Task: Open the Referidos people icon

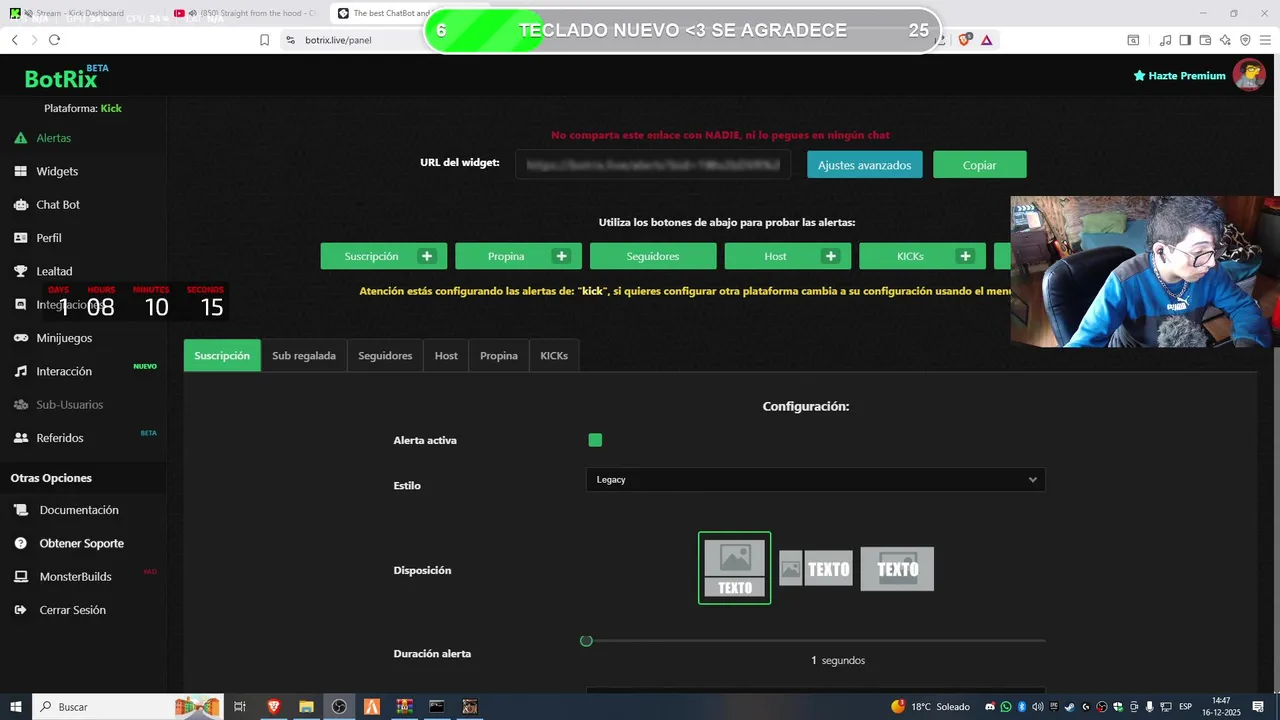Action: tap(20, 438)
